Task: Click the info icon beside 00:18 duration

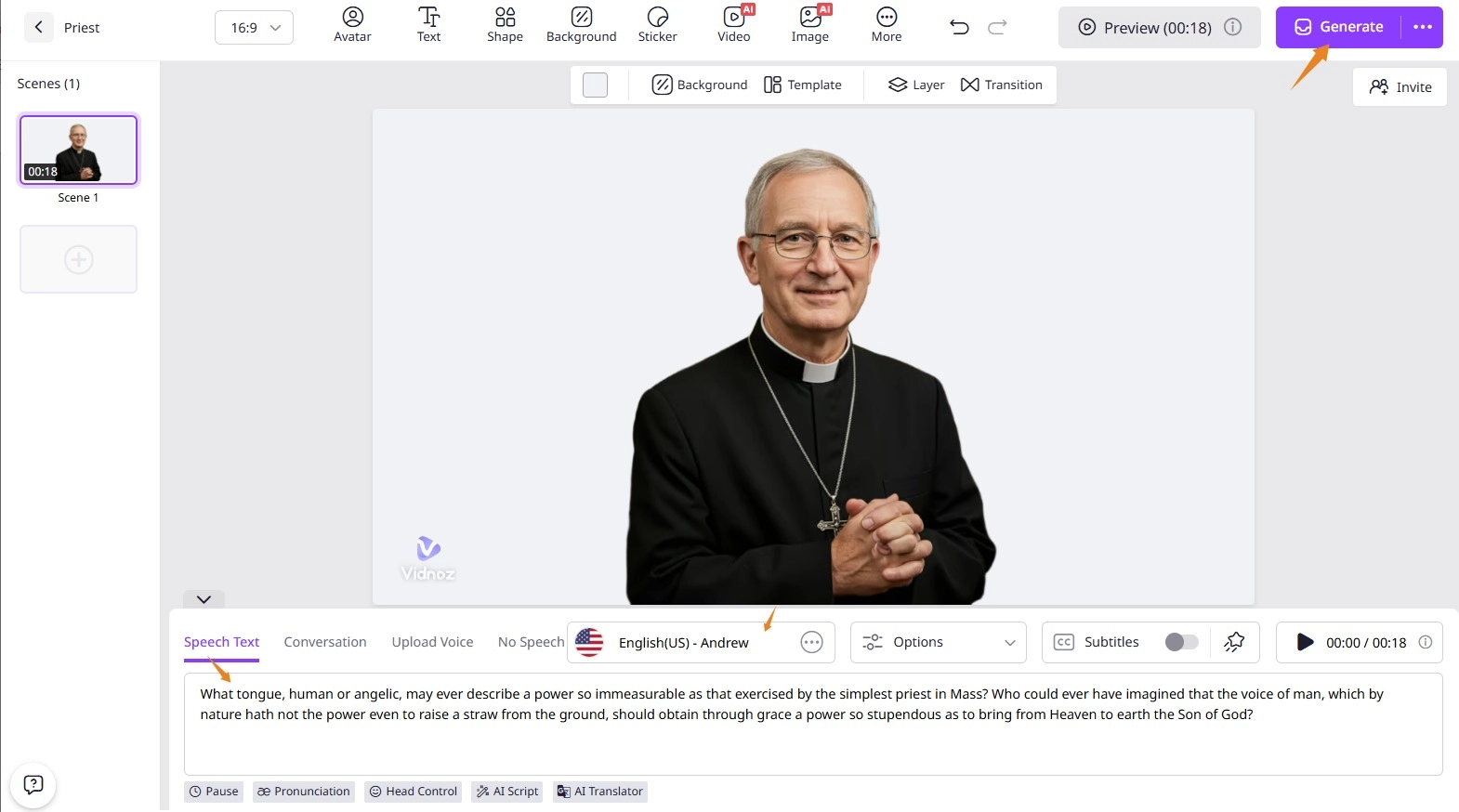Action: click(x=1425, y=642)
